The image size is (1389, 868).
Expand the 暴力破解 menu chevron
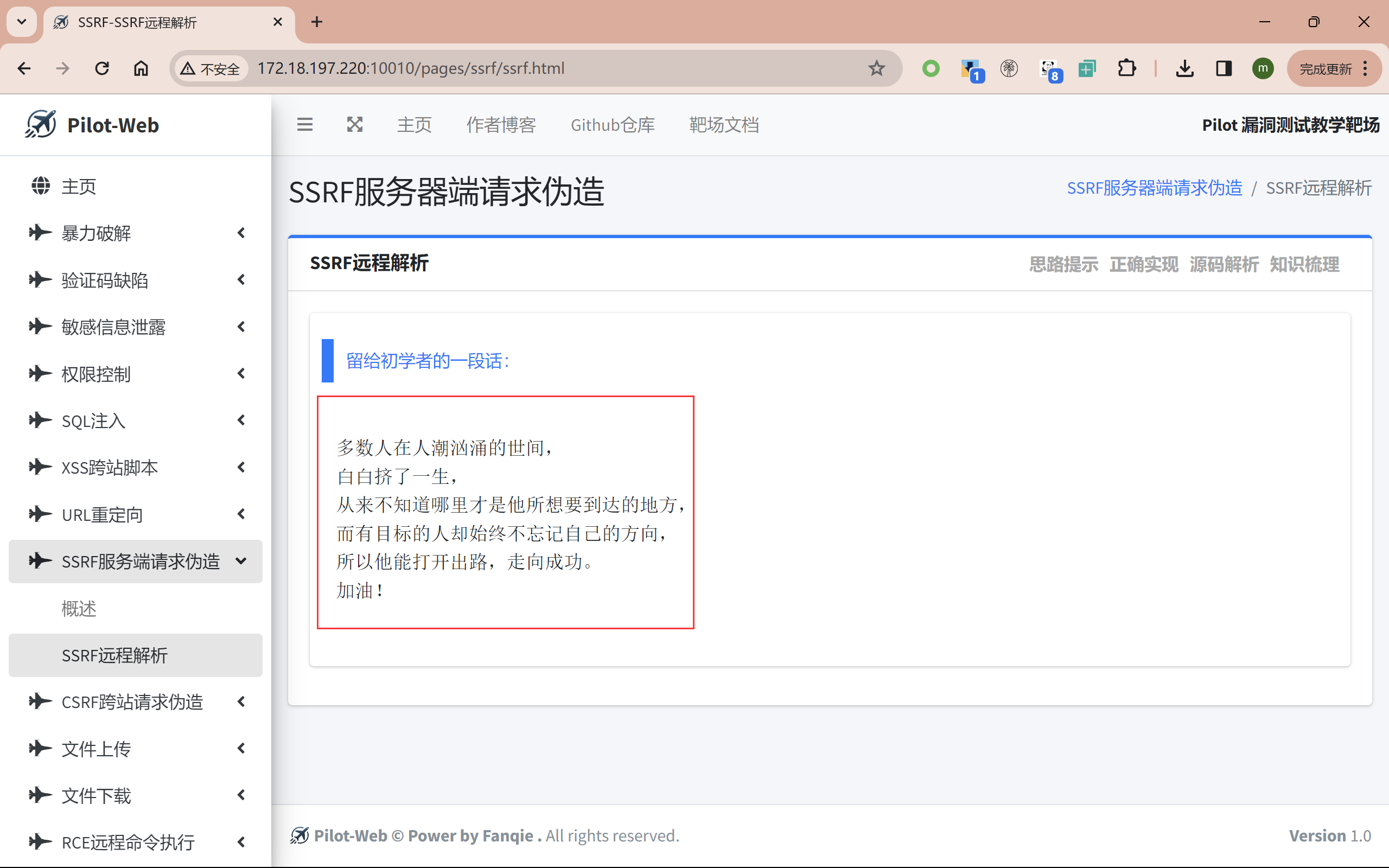241,233
